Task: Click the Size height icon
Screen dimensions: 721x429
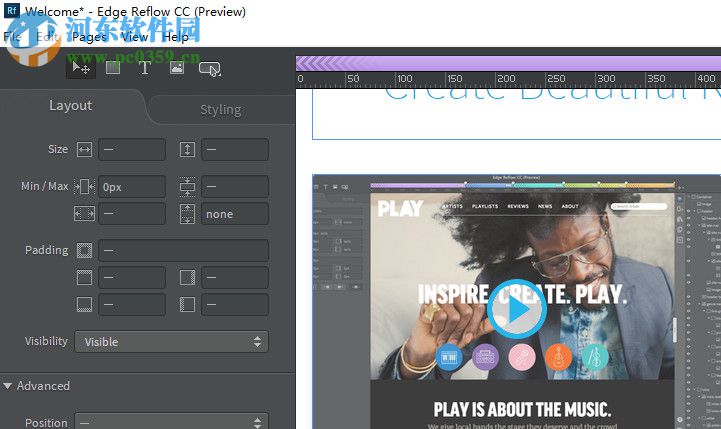Action: 187,149
